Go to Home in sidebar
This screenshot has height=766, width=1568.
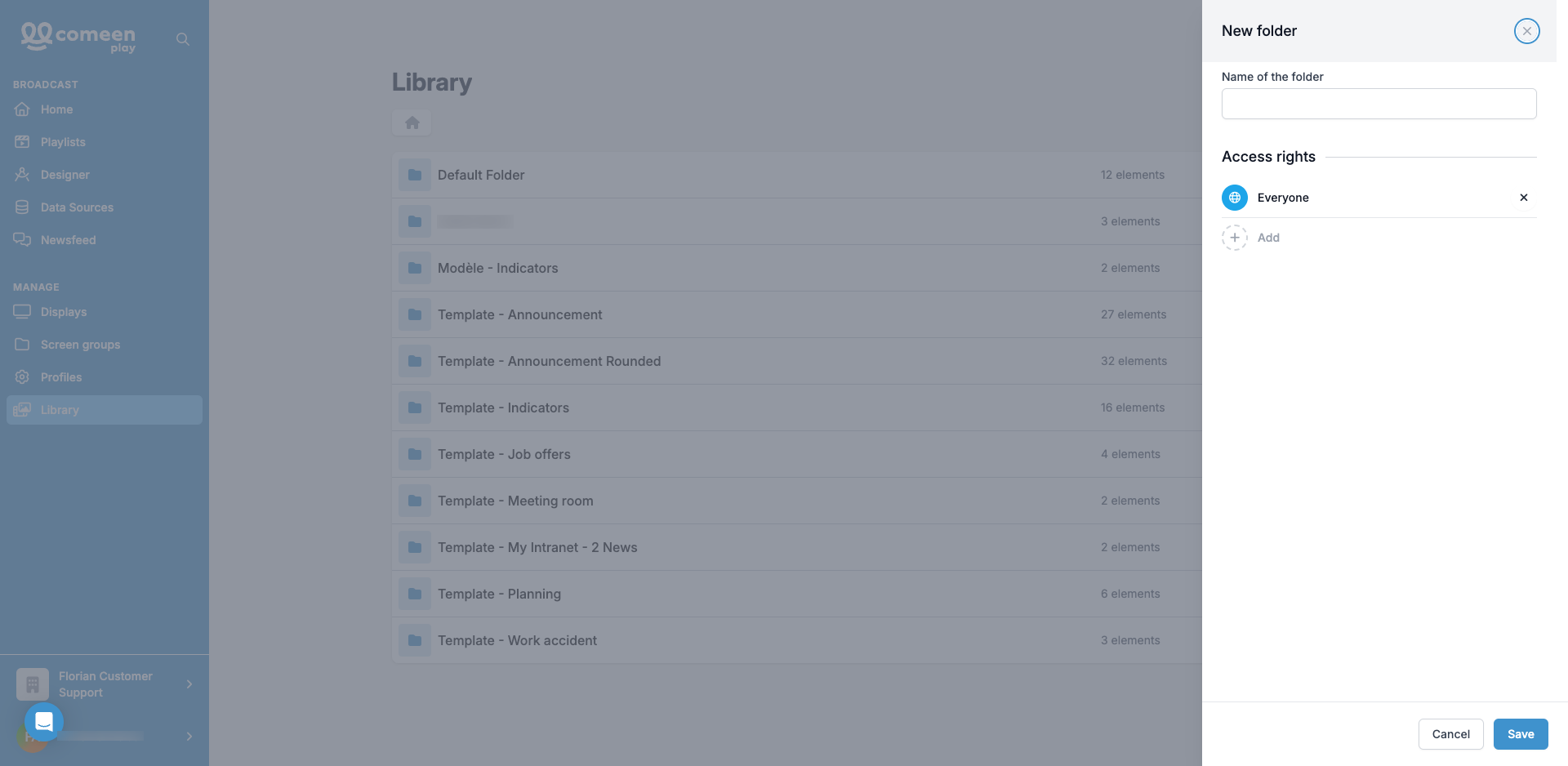[x=105, y=109]
